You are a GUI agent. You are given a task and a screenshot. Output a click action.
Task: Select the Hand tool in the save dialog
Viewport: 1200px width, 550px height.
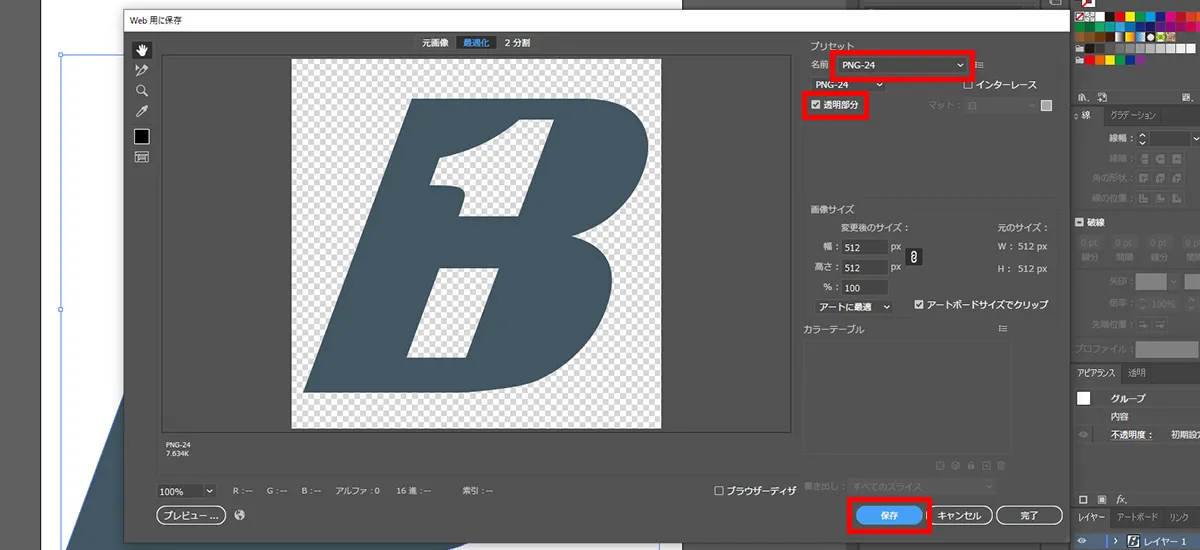point(142,50)
